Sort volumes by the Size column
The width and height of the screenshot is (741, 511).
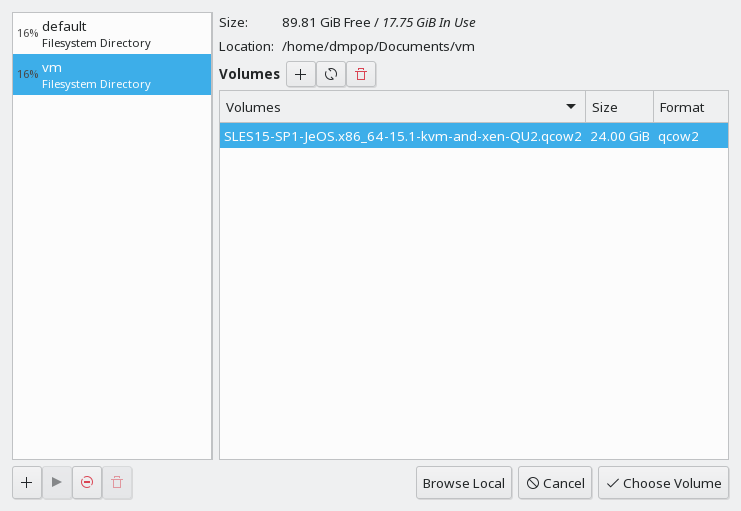618,107
